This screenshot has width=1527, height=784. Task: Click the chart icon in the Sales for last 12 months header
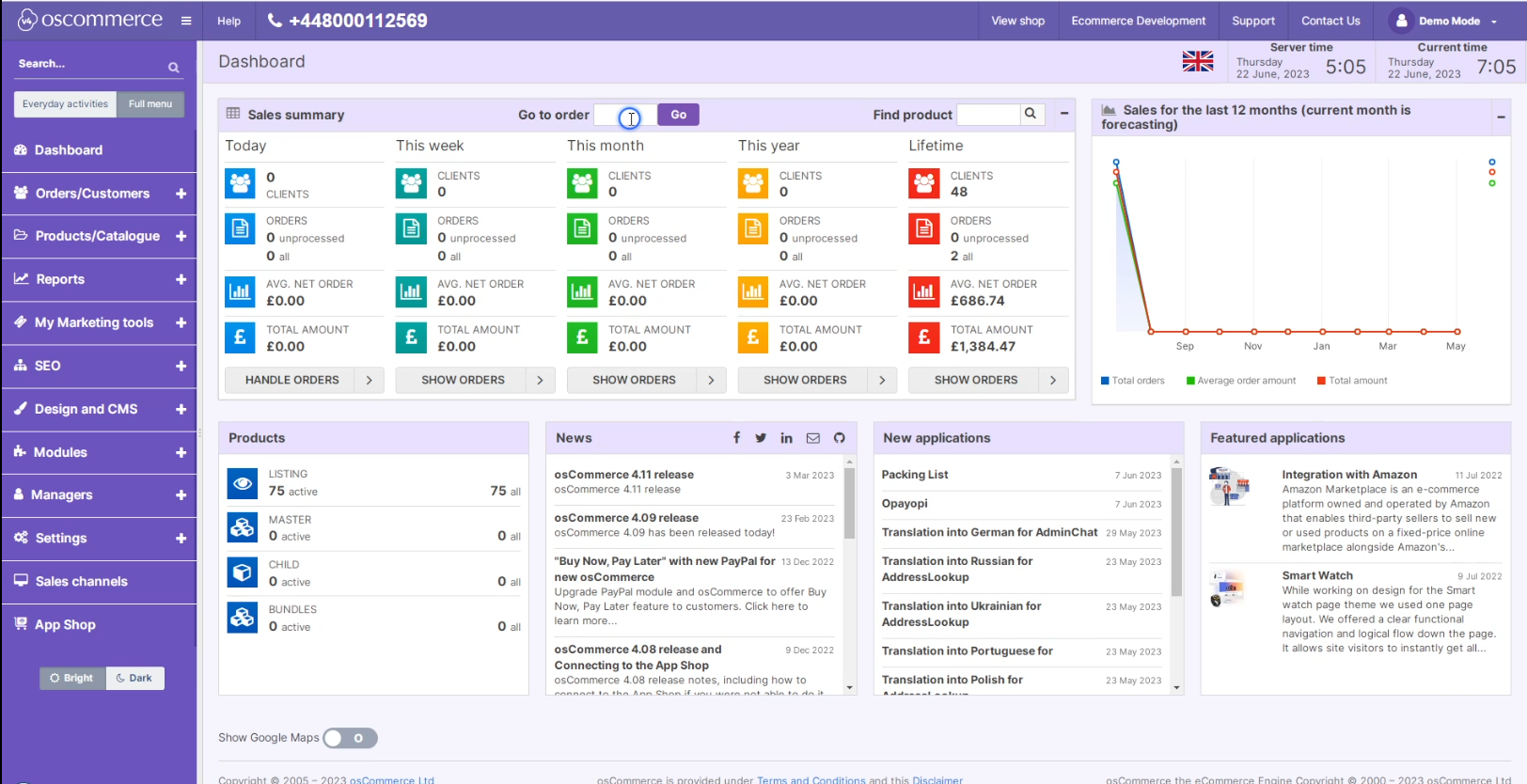point(1109,110)
